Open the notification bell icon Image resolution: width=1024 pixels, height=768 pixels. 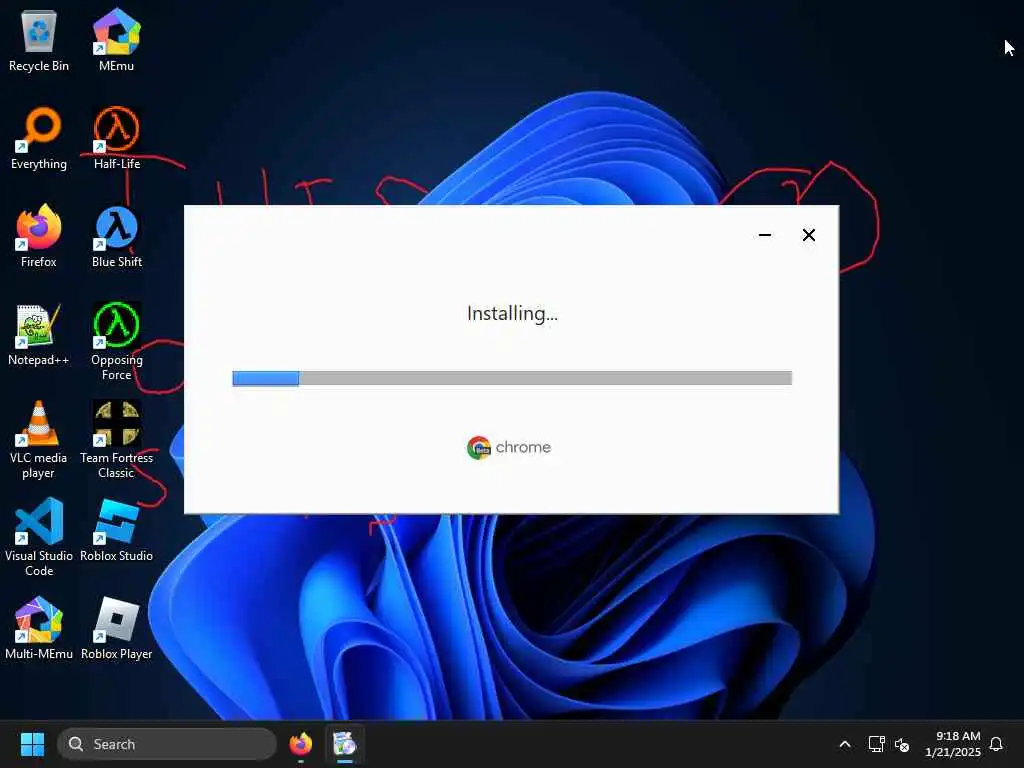pyautogui.click(x=996, y=744)
